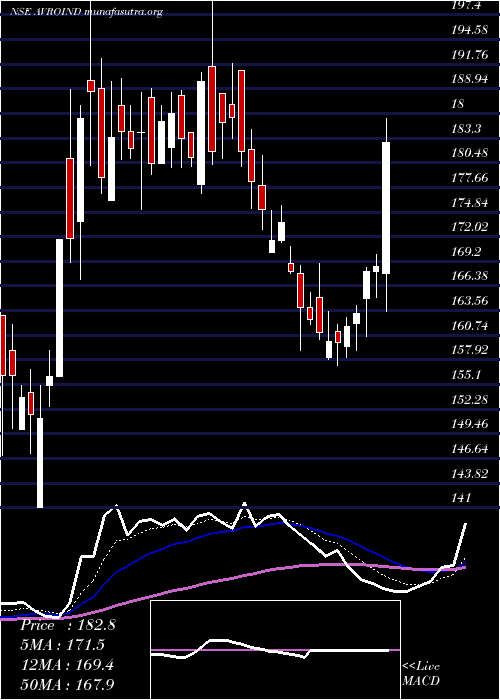
Task: Click the 5MA : 171.5 readout
Action: (x=62, y=645)
